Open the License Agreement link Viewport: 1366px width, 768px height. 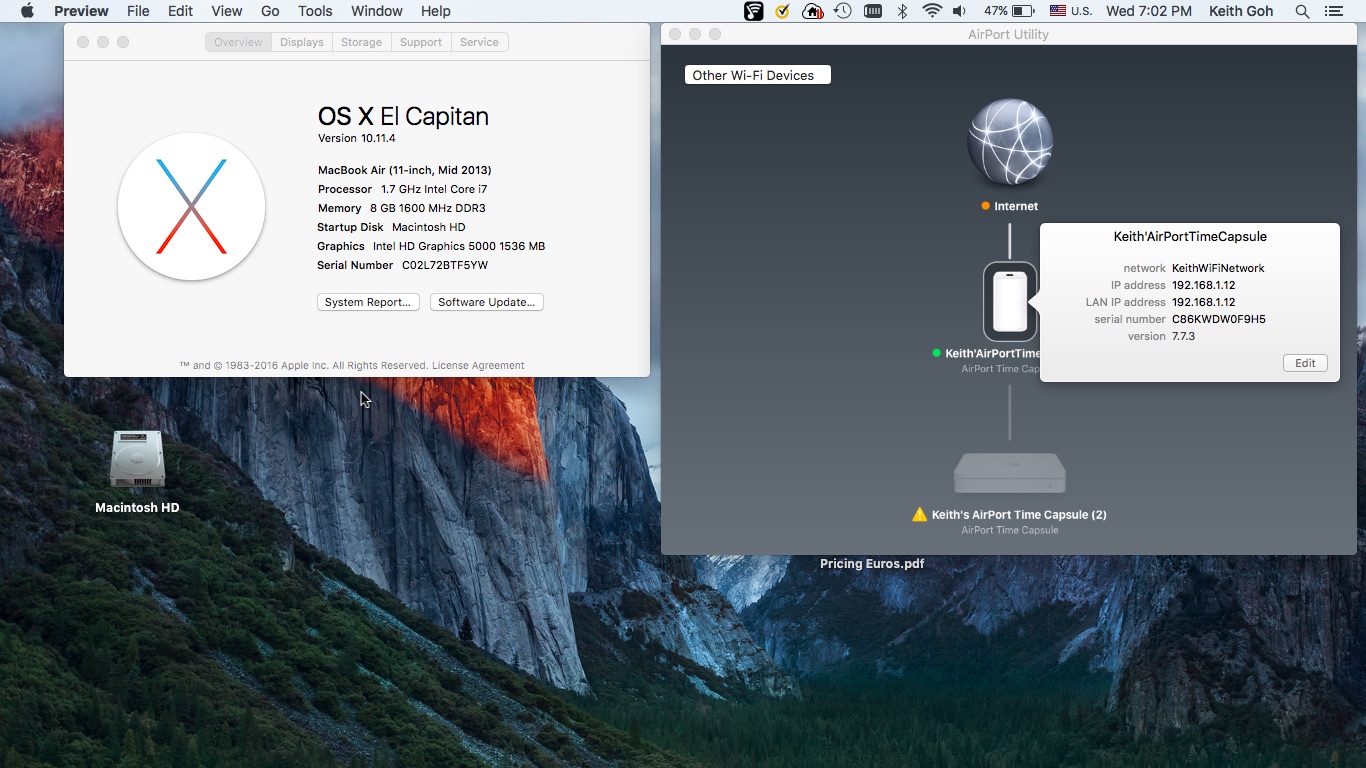click(478, 365)
